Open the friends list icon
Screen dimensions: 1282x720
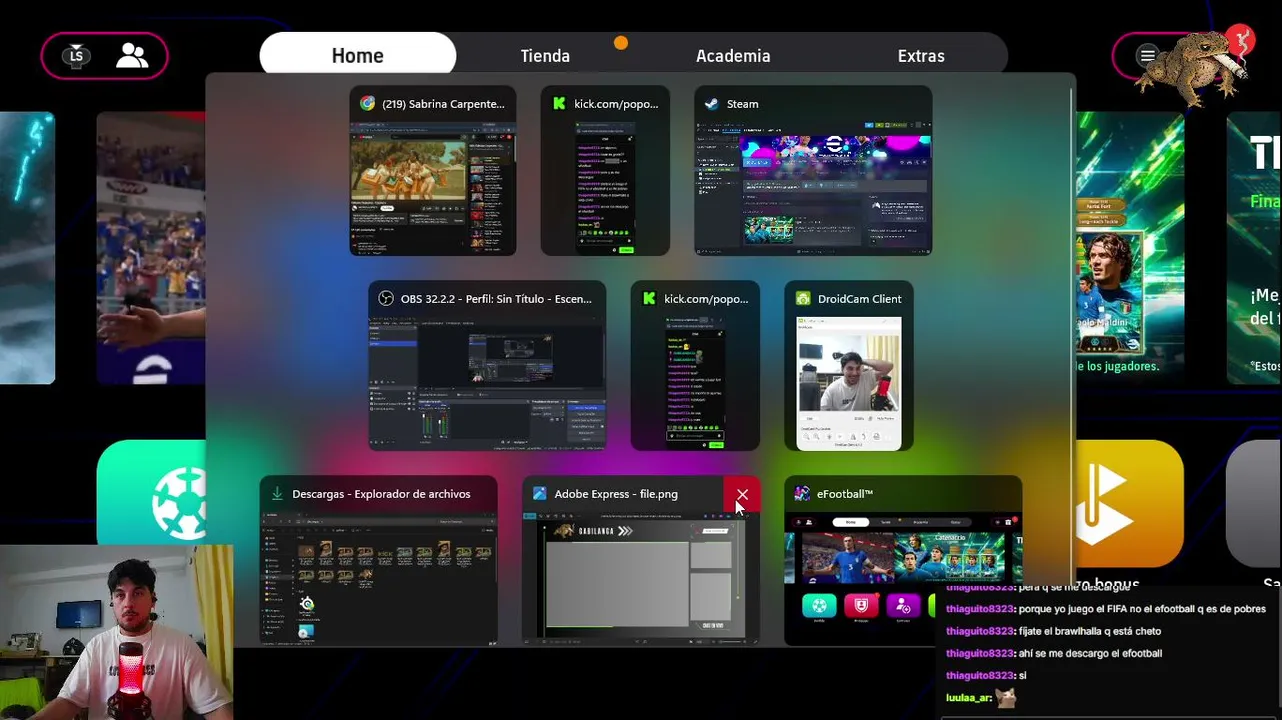tap(132, 56)
